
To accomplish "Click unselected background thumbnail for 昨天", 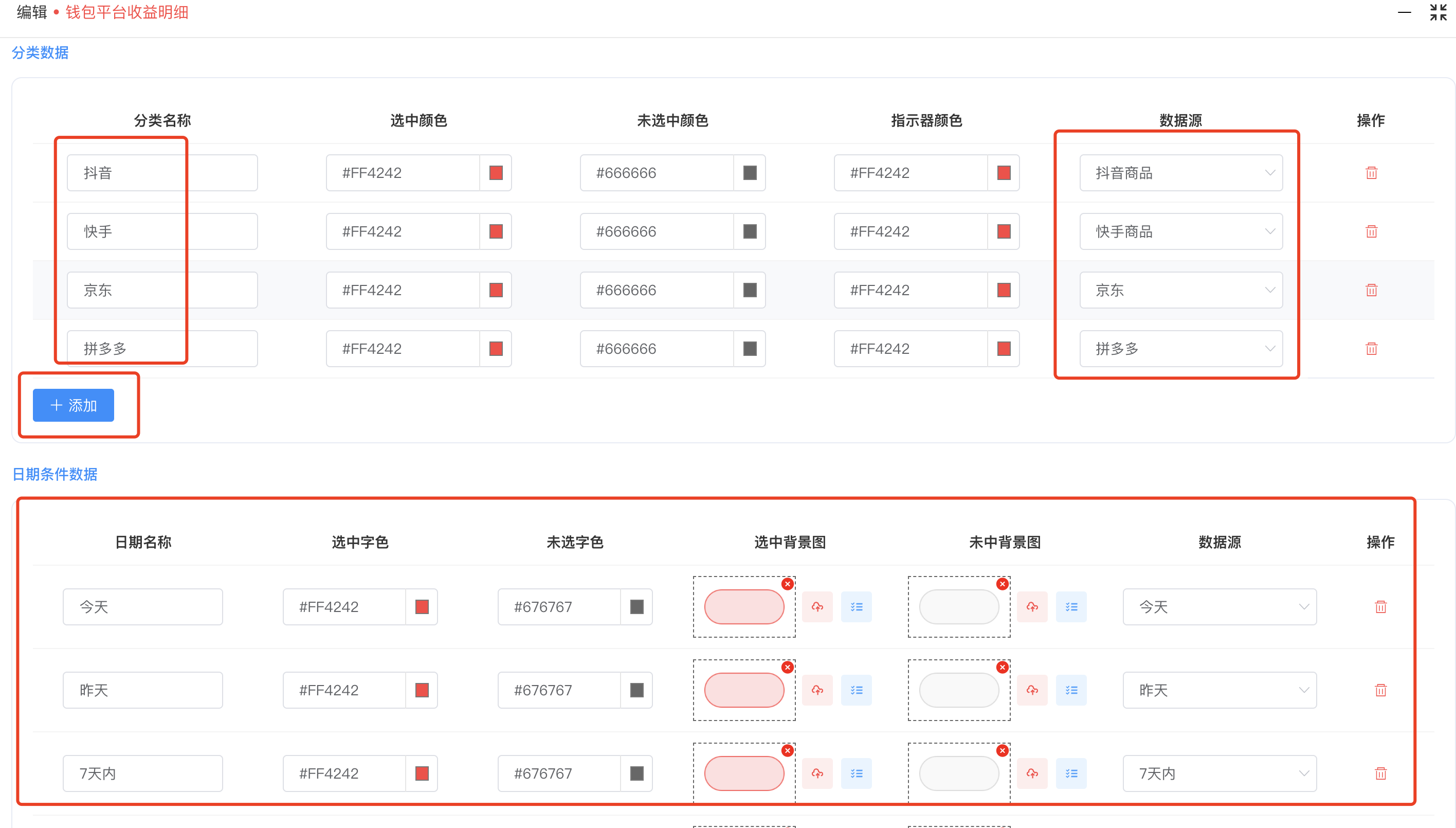I will pyautogui.click(x=959, y=690).
